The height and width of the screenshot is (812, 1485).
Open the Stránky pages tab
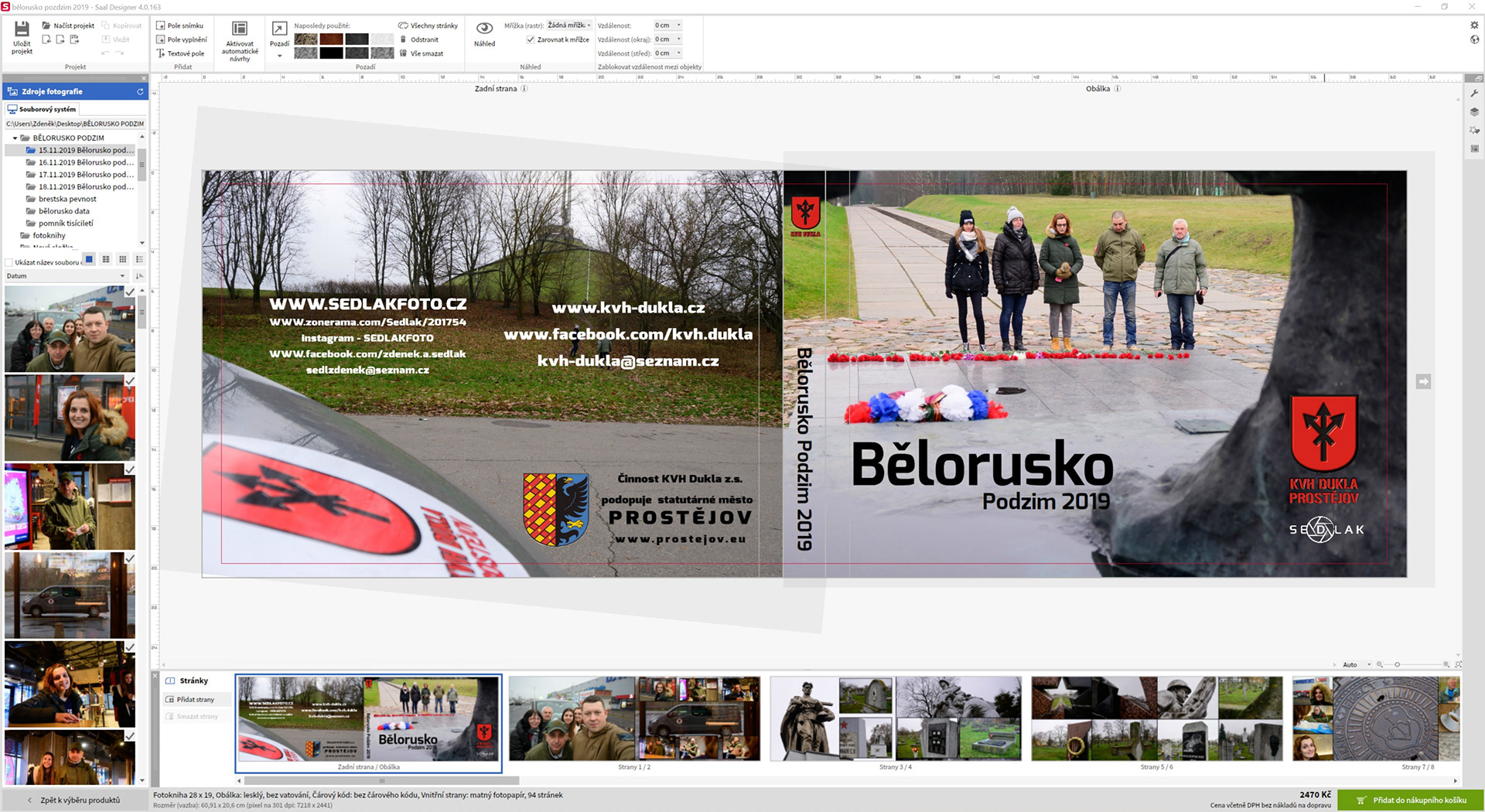[187, 681]
